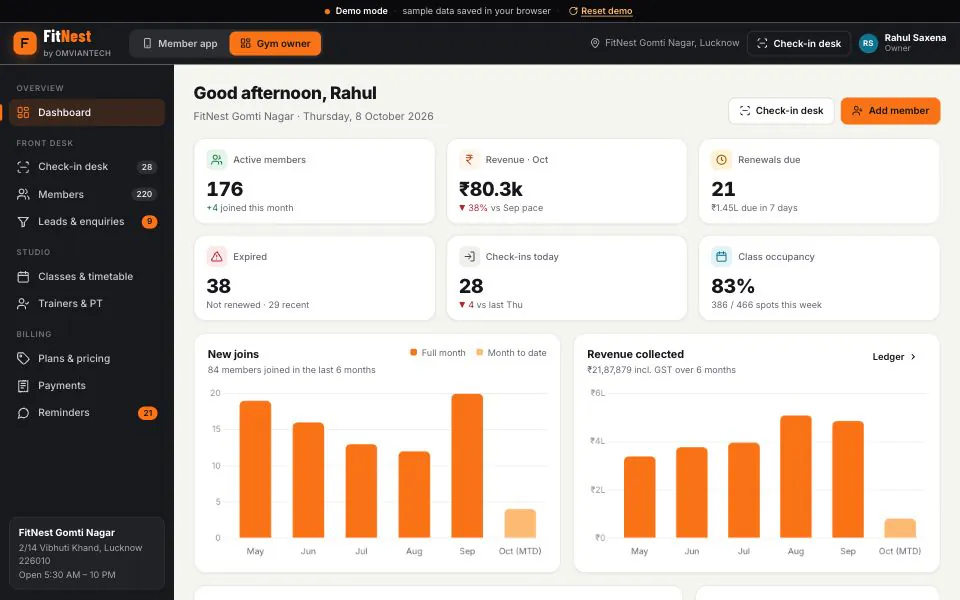Viewport: 960px width, 600px height.
Task: Open the Active members card
Action: [314, 181]
